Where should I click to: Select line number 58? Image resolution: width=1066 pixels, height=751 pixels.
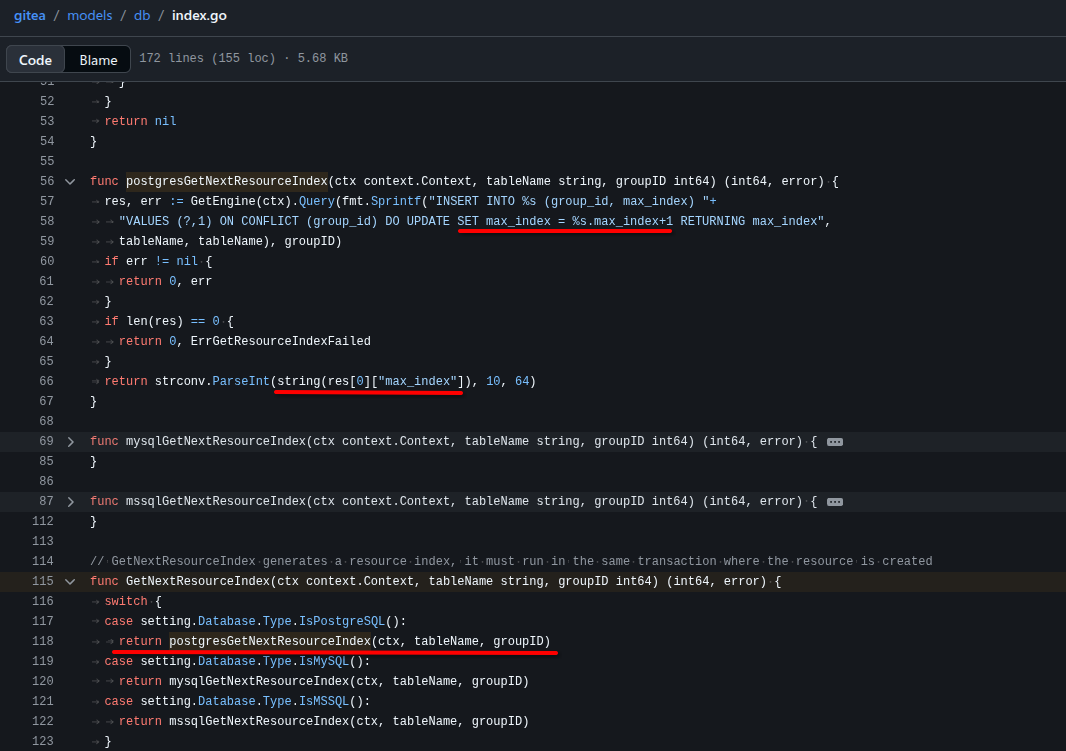[x=47, y=222]
